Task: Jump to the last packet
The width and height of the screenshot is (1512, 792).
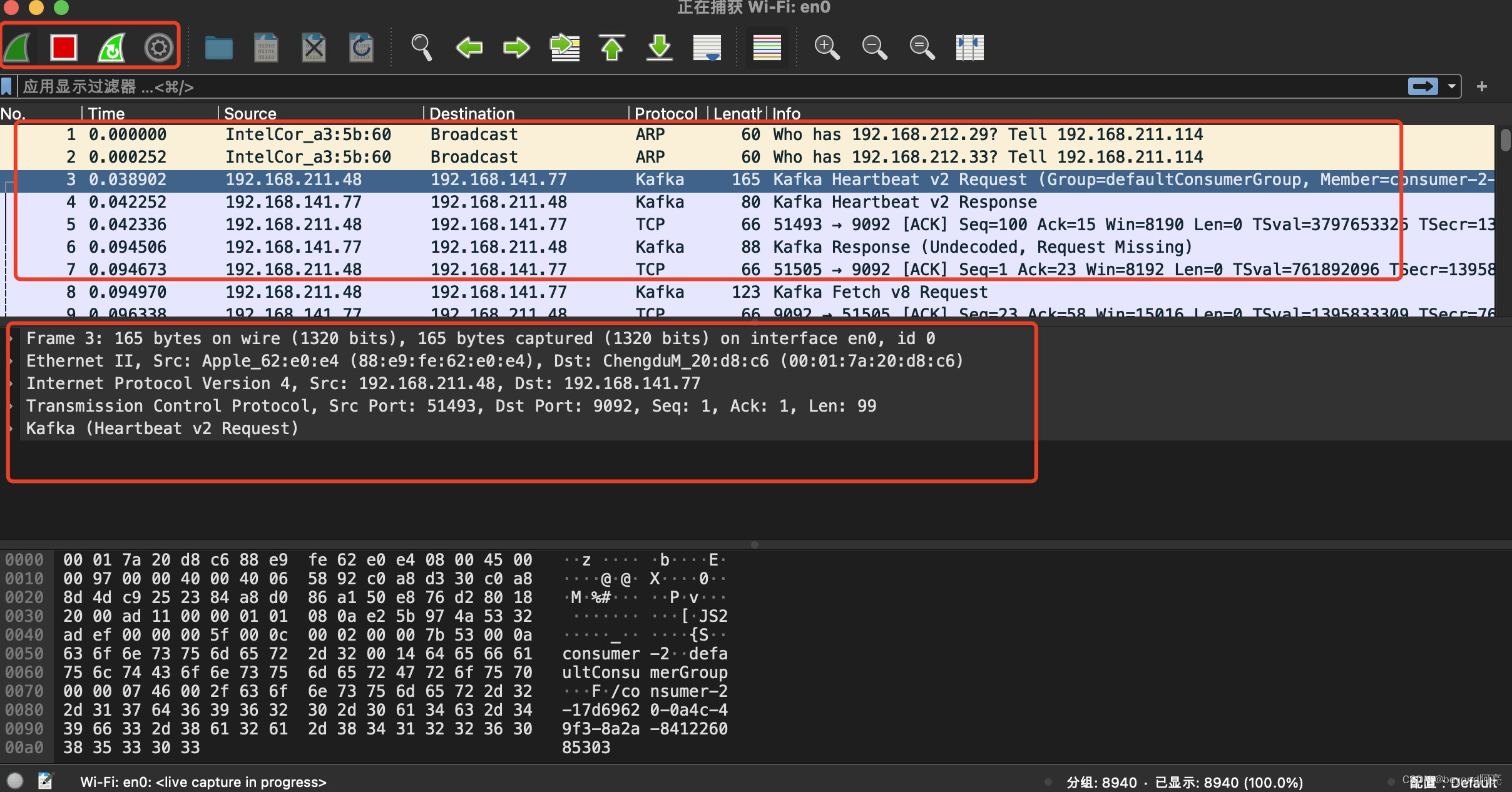Action: click(660, 48)
